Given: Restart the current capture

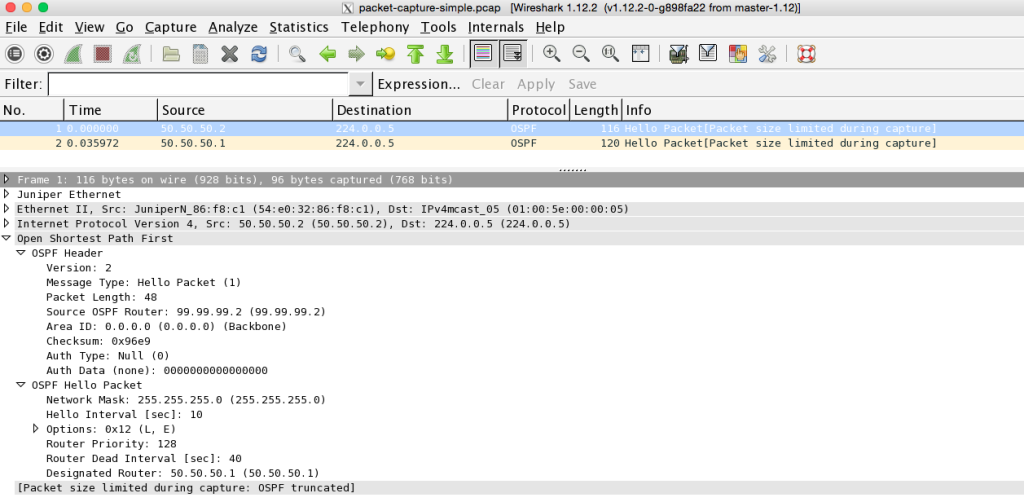Looking at the screenshot, I should click(x=131, y=54).
